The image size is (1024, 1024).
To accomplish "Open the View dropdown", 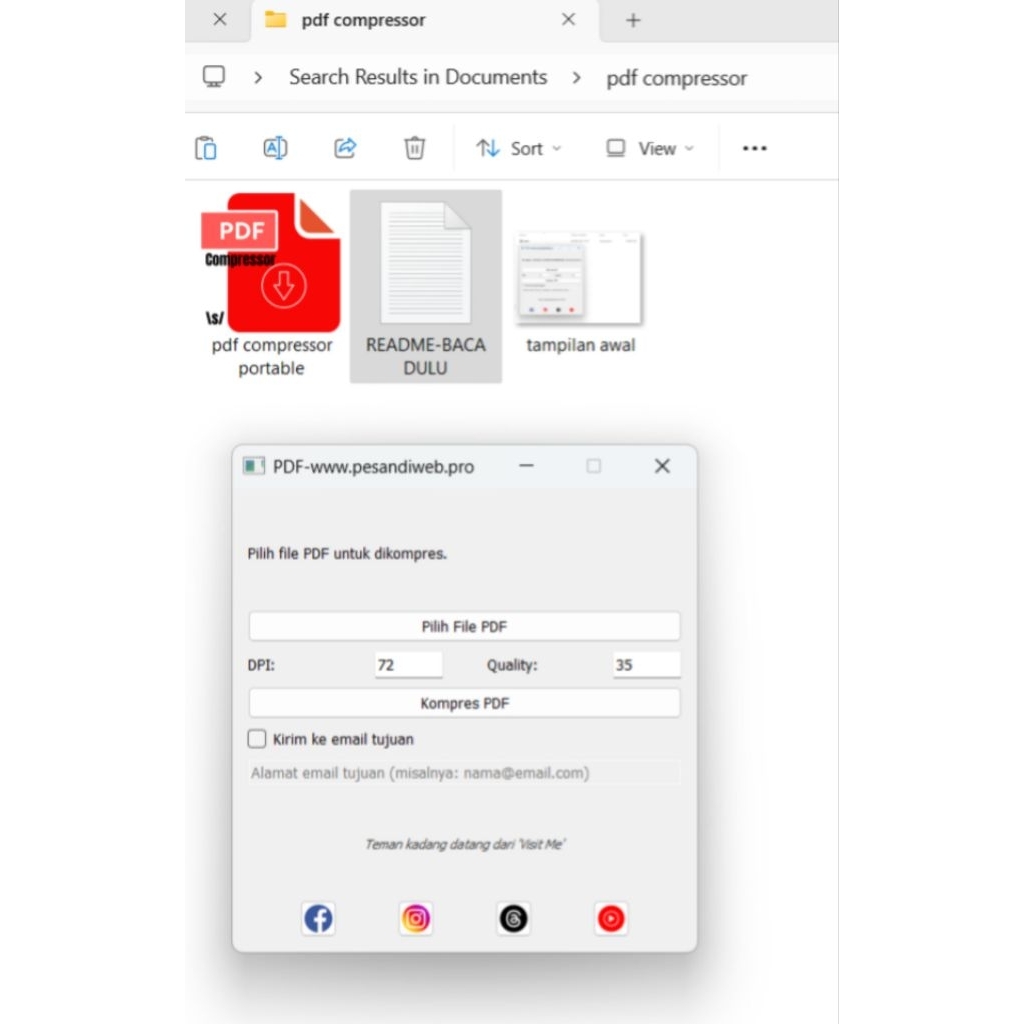I will 648,147.
